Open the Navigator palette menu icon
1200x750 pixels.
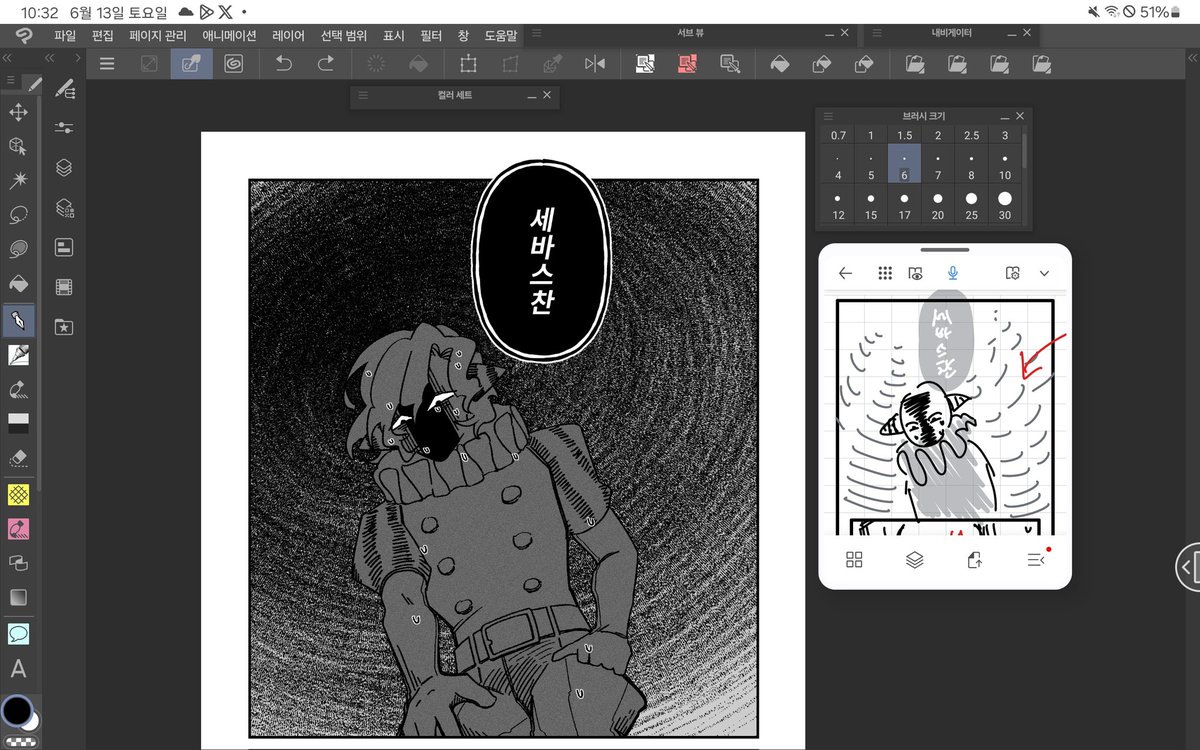pos(875,33)
